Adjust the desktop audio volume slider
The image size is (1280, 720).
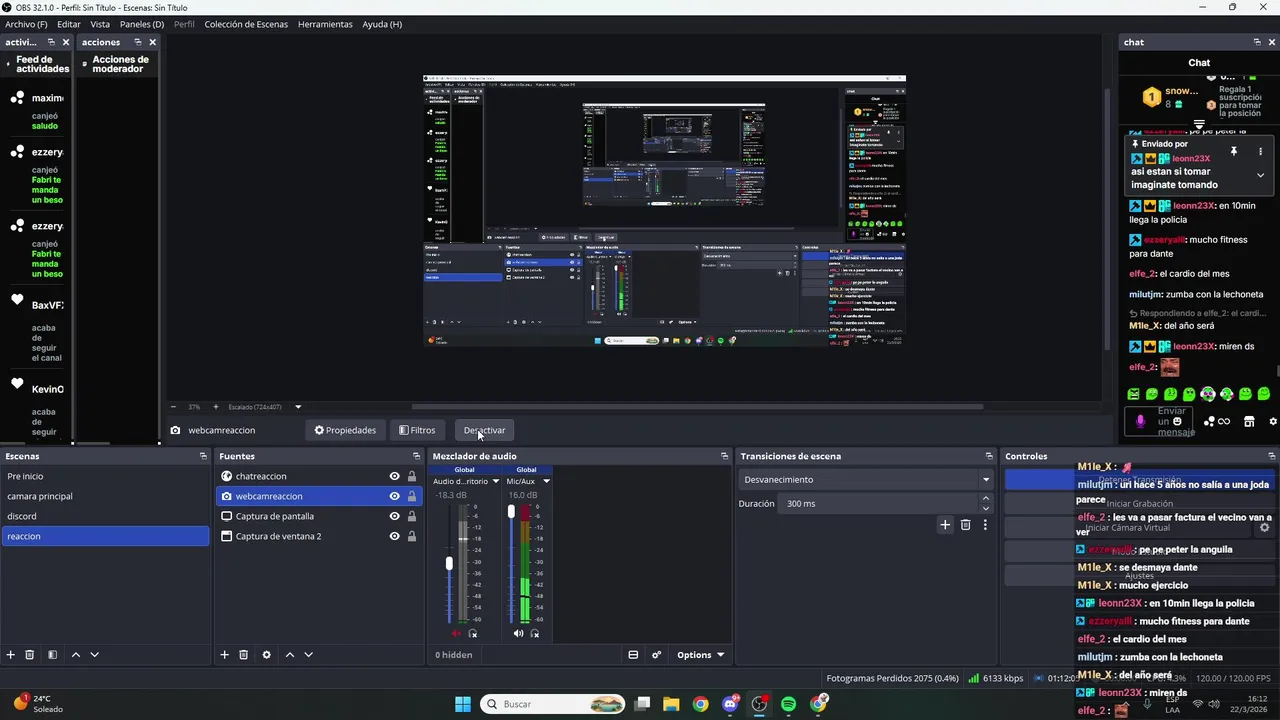tap(449, 564)
